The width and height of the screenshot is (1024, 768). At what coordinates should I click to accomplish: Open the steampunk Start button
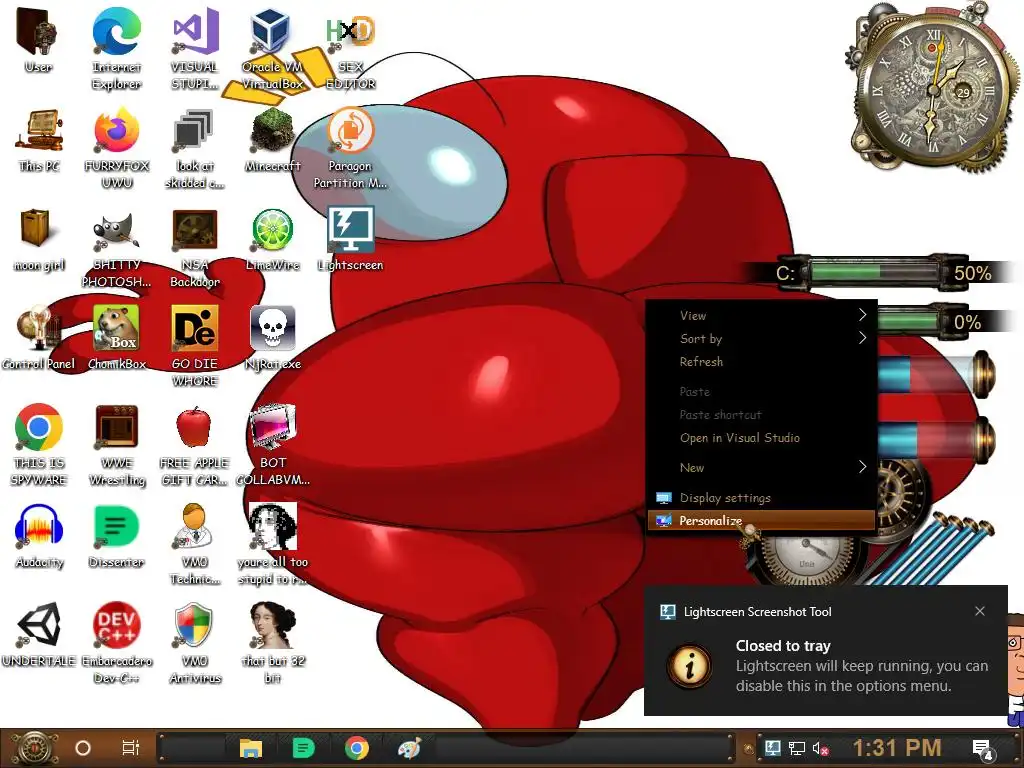pyautogui.click(x=34, y=748)
